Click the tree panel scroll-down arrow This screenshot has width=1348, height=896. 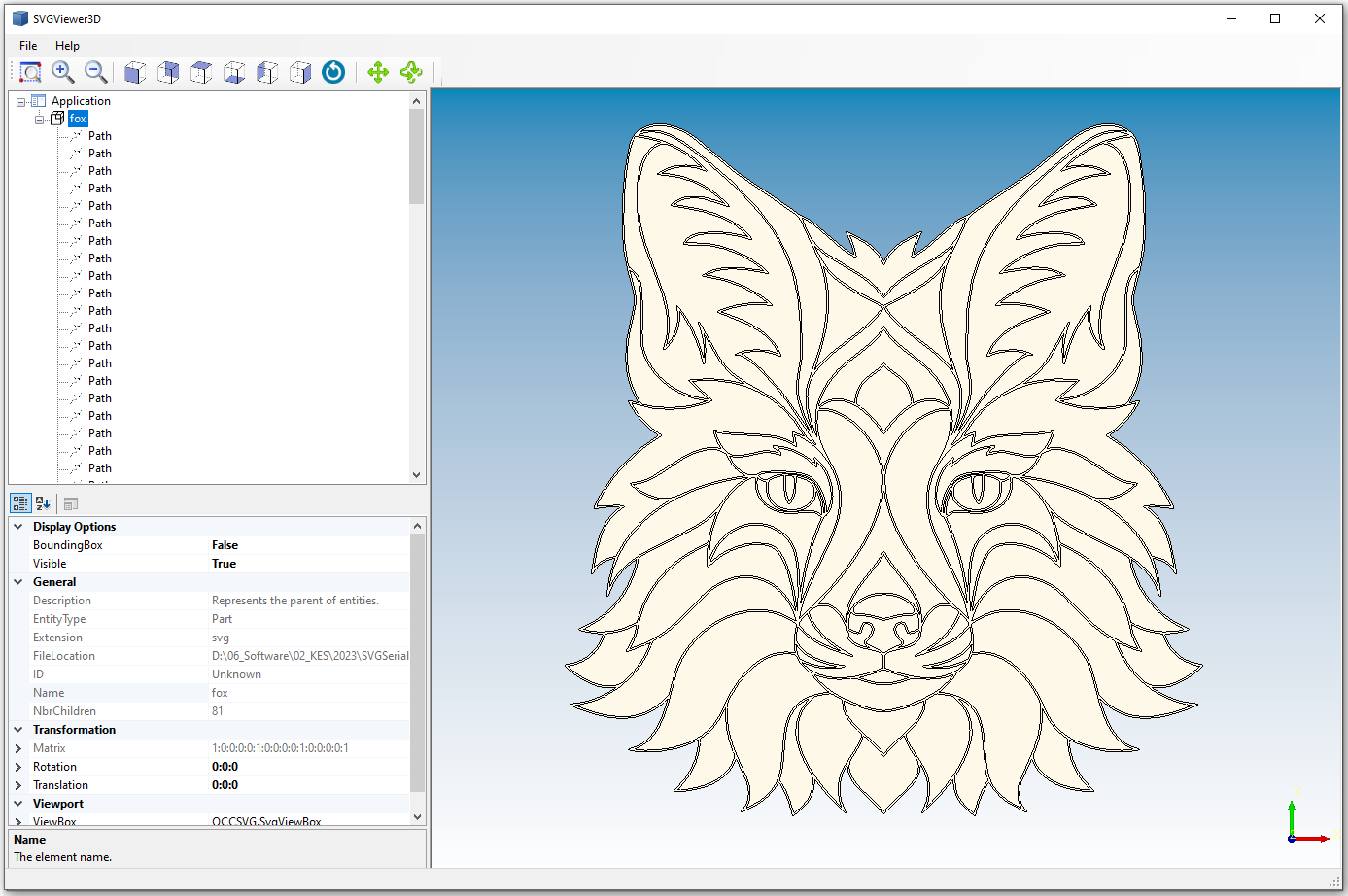coord(417,475)
